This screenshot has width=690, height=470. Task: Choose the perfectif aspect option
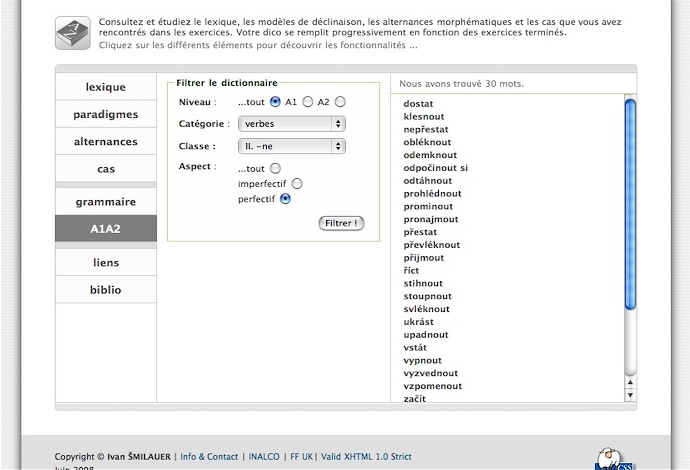(x=285, y=199)
